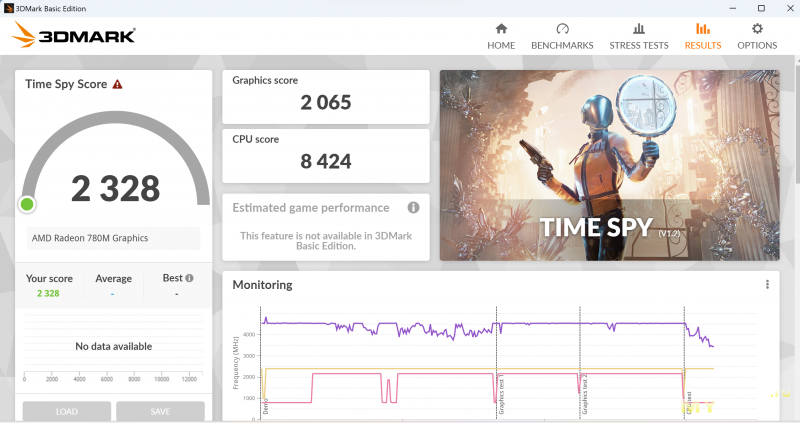Click the Graphics test 2 chart marker

[585, 396]
